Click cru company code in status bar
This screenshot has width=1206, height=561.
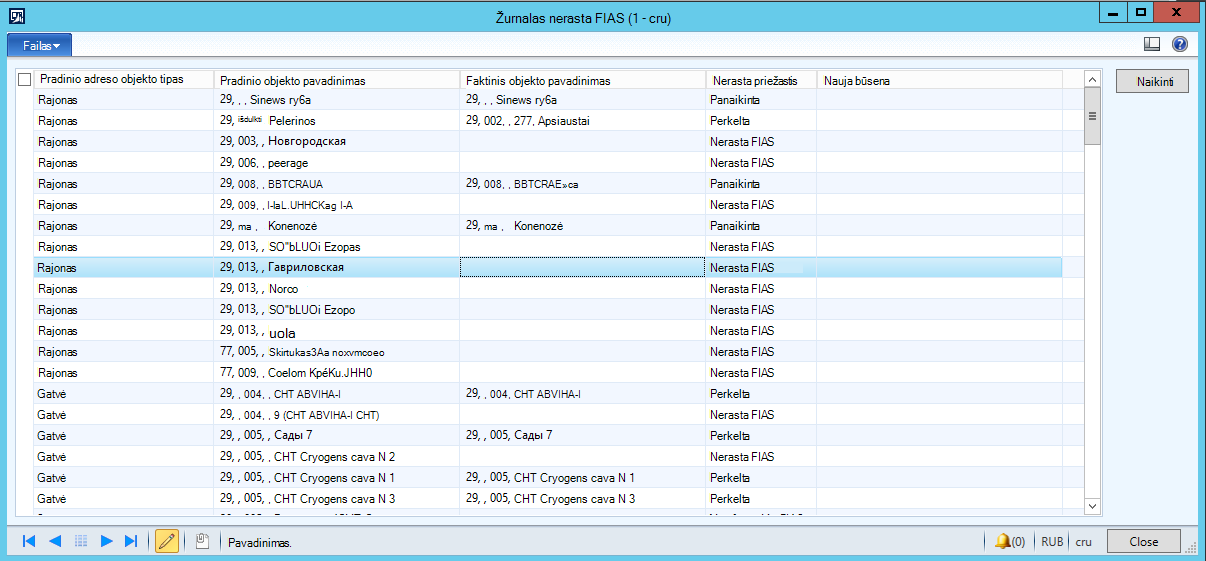coord(1084,542)
